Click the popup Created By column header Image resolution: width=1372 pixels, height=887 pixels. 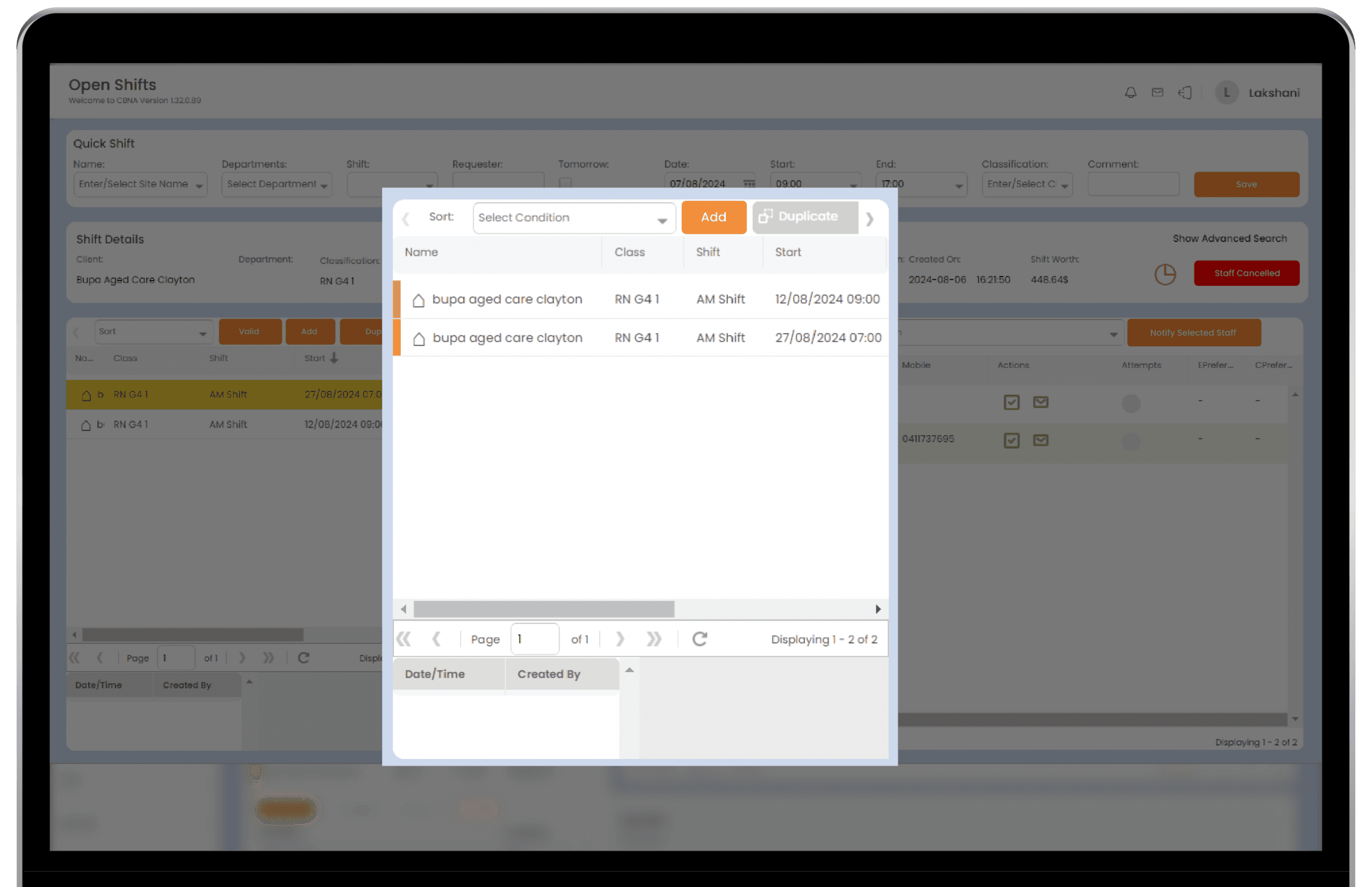tap(562, 674)
